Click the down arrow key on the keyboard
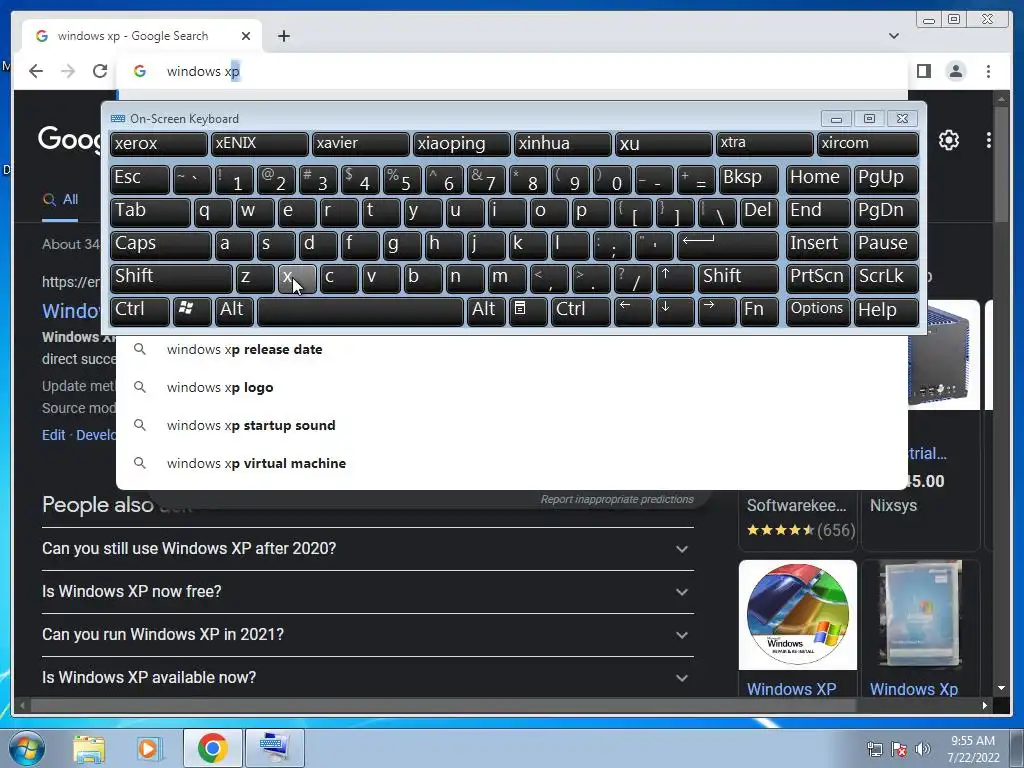Screen dimensions: 1024x768 pos(674,310)
